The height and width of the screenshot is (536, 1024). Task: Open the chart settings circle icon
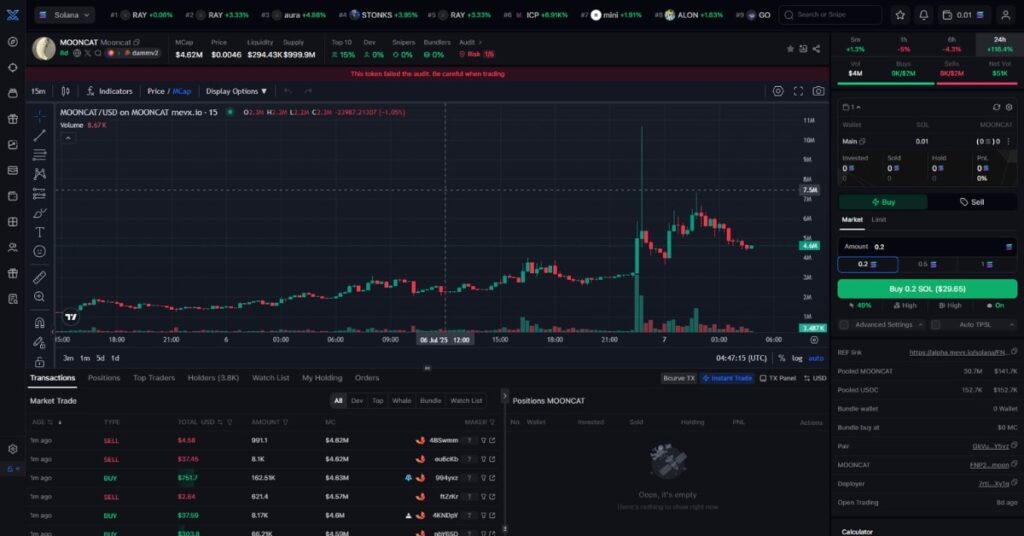(778, 91)
